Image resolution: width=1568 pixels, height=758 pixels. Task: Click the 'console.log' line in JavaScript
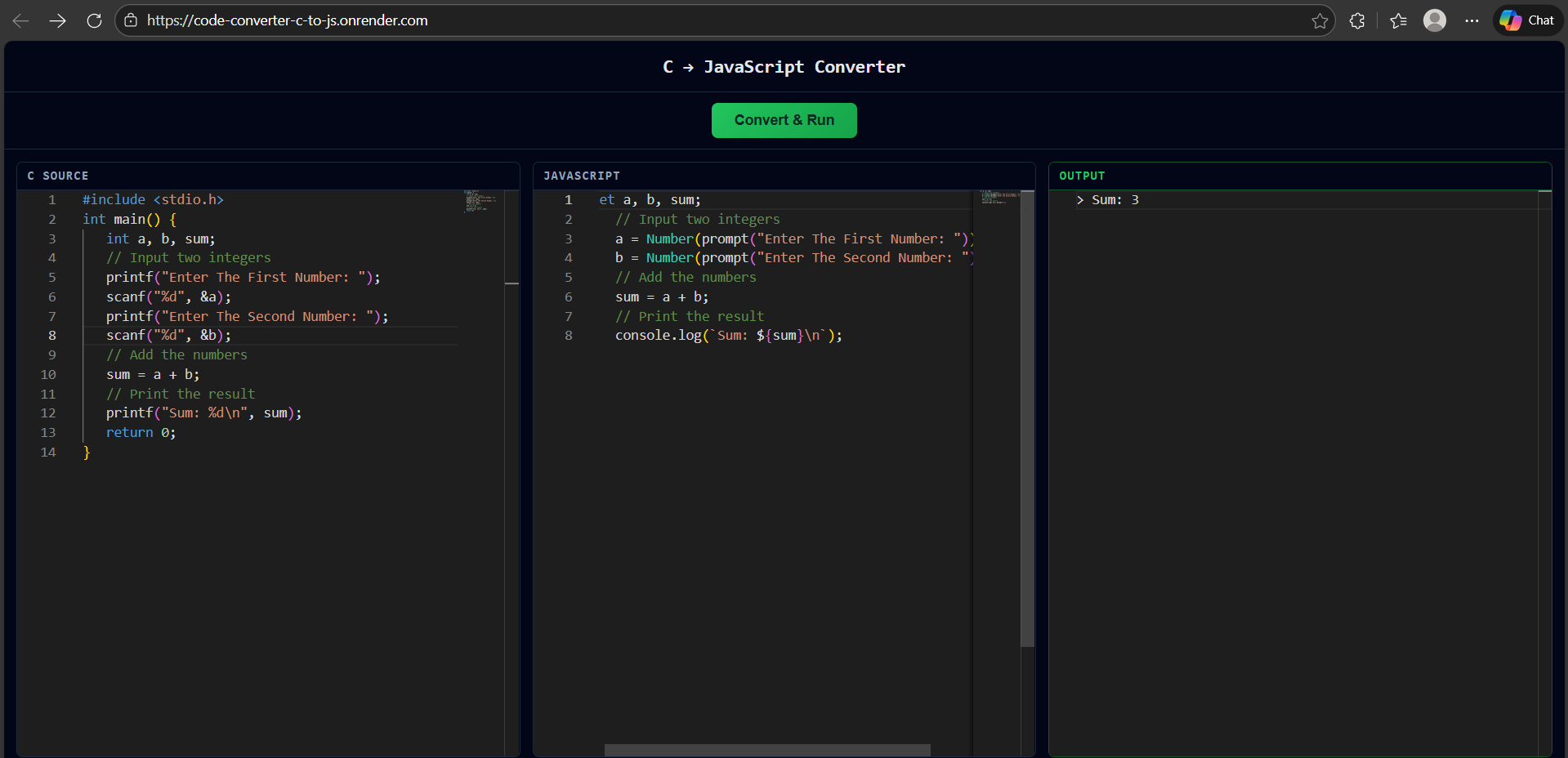pyautogui.click(x=728, y=335)
